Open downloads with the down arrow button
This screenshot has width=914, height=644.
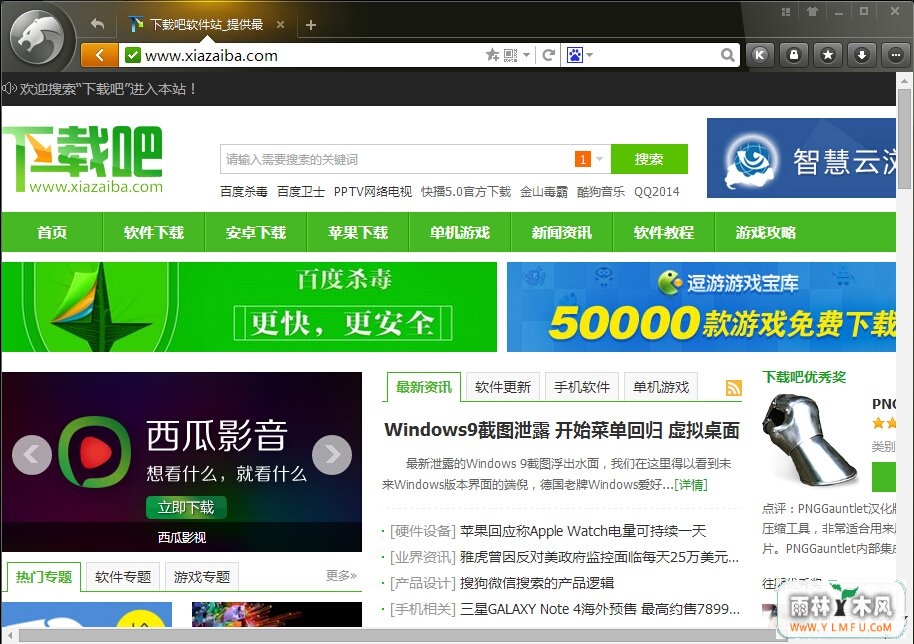coord(862,55)
